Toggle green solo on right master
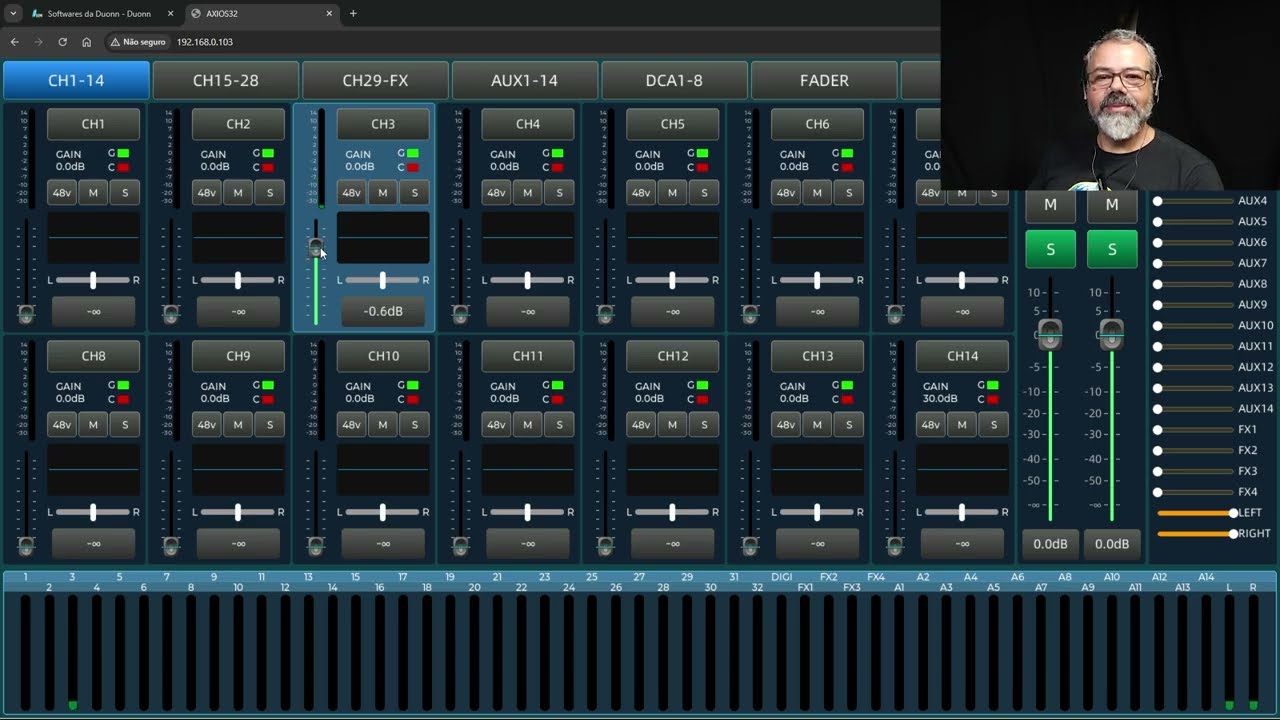The image size is (1280, 720). (1112, 249)
